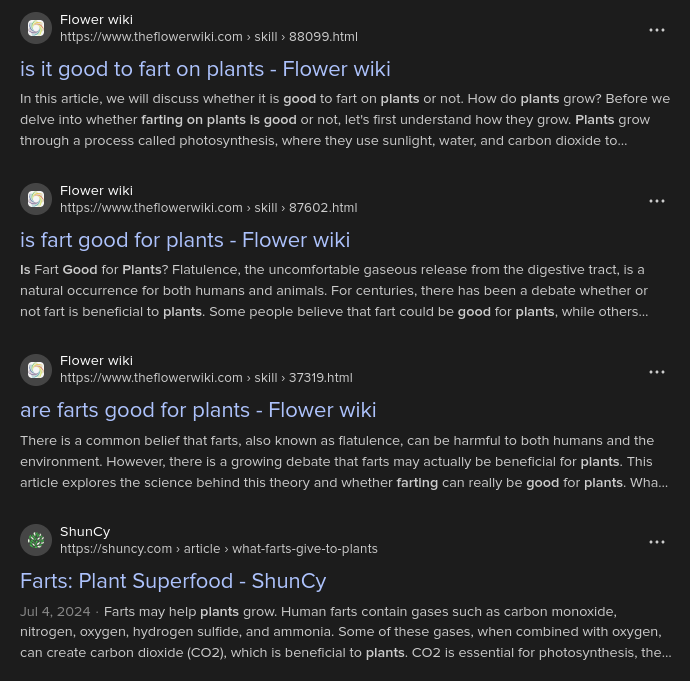Open more options for 87602.html result
This screenshot has height=681, width=690.
657,201
